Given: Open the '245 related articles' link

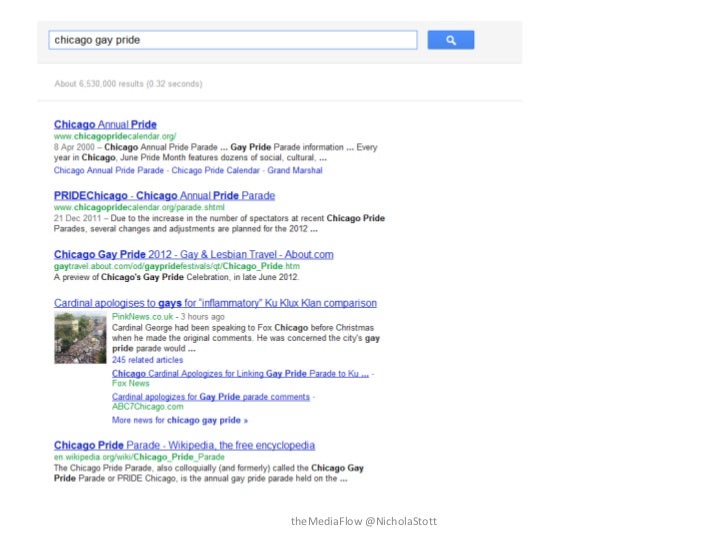Looking at the screenshot, I should (147, 360).
